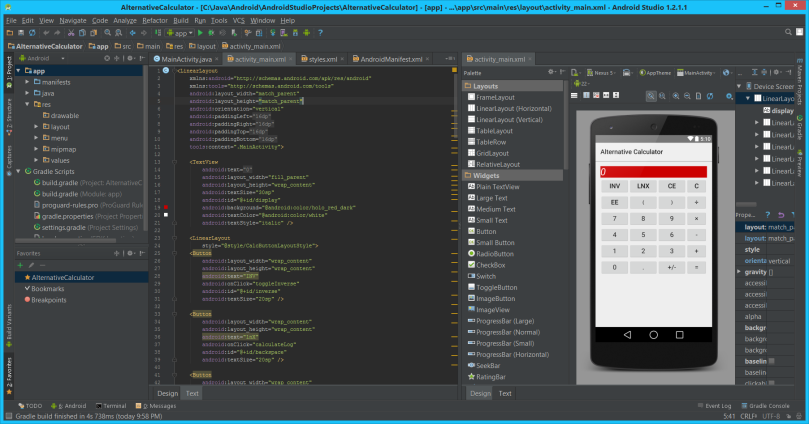Switch to the styles.xml tab
The width and height of the screenshot is (809, 424).
322,59
